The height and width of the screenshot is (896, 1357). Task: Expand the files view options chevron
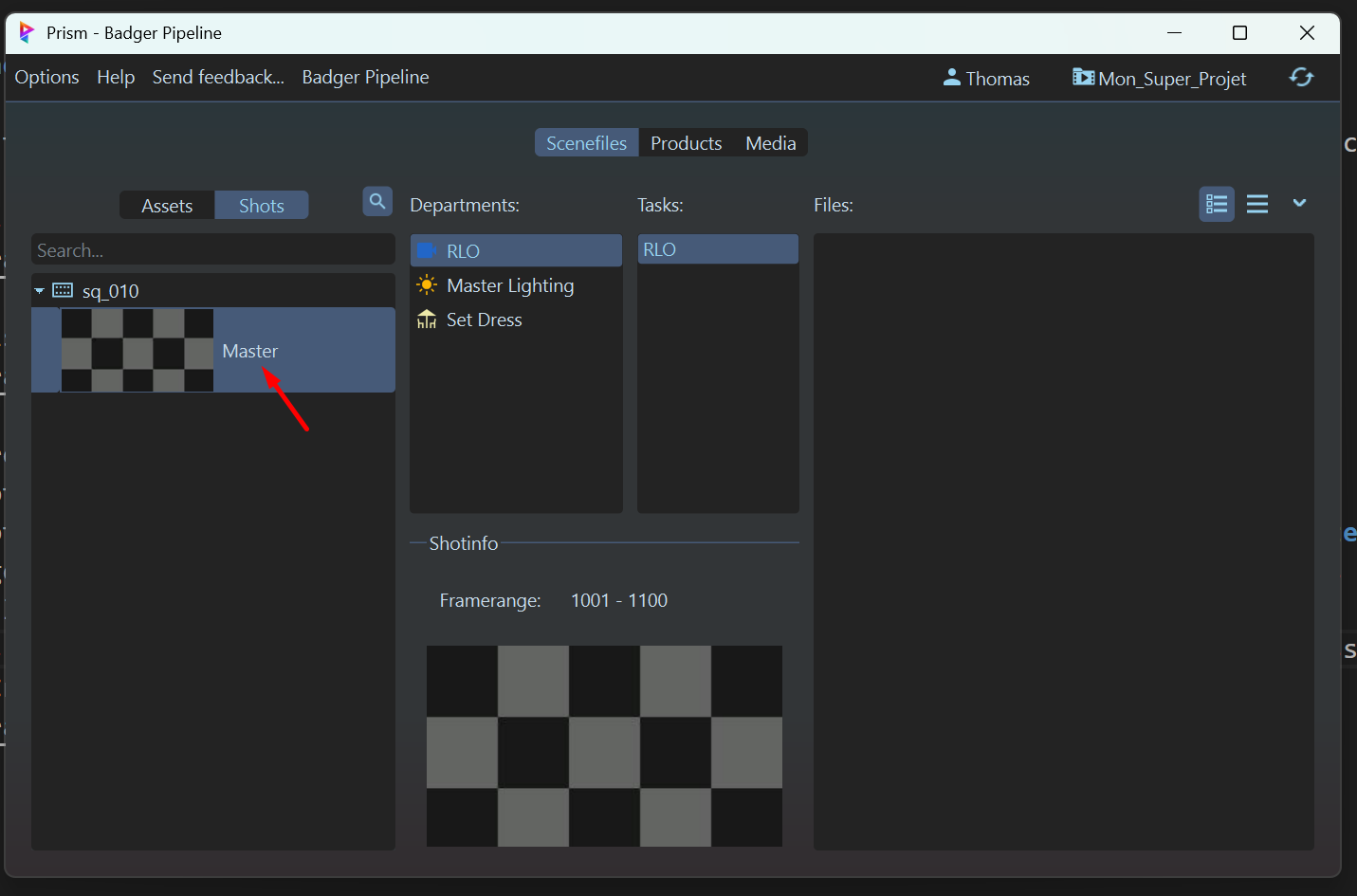click(1299, 203)
